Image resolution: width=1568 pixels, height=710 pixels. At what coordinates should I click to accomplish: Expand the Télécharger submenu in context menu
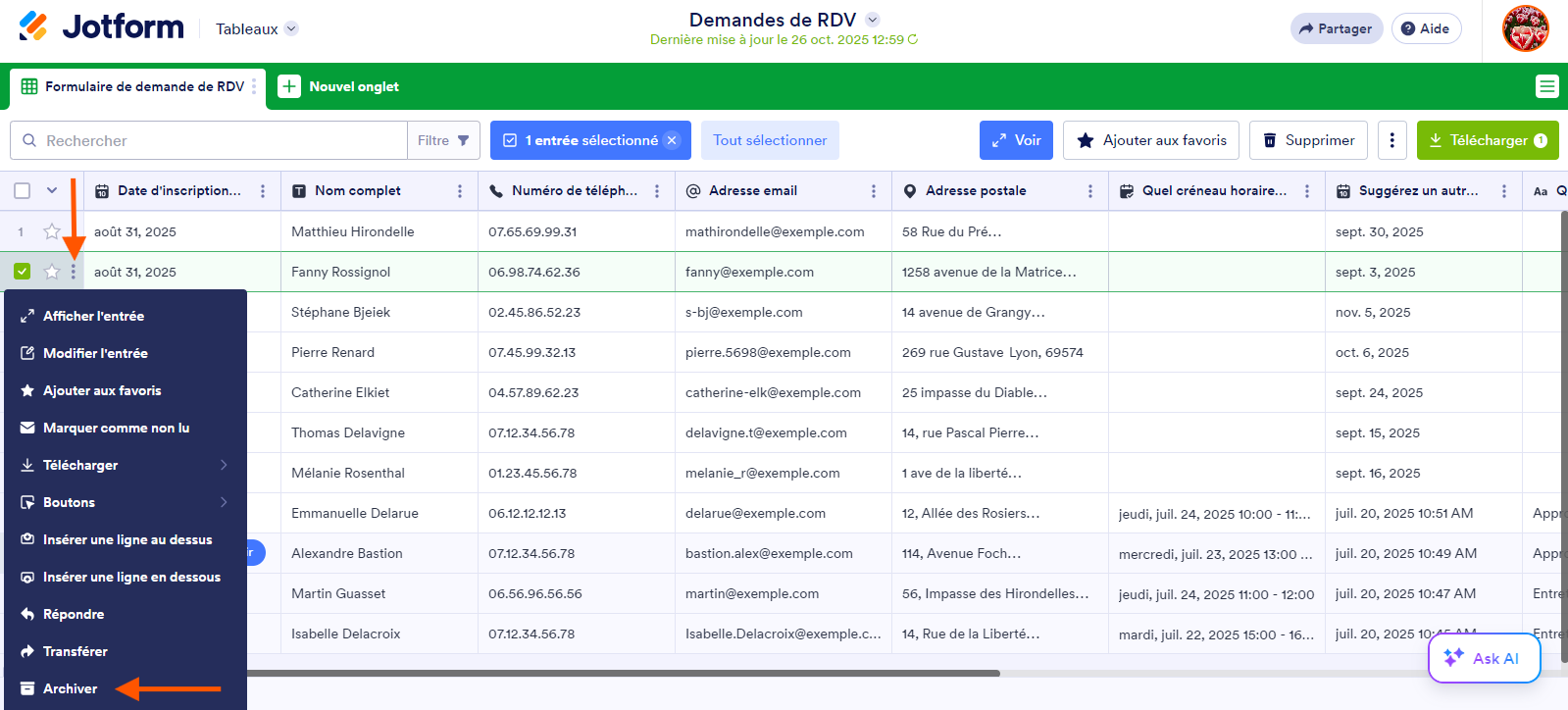point(126,465)
